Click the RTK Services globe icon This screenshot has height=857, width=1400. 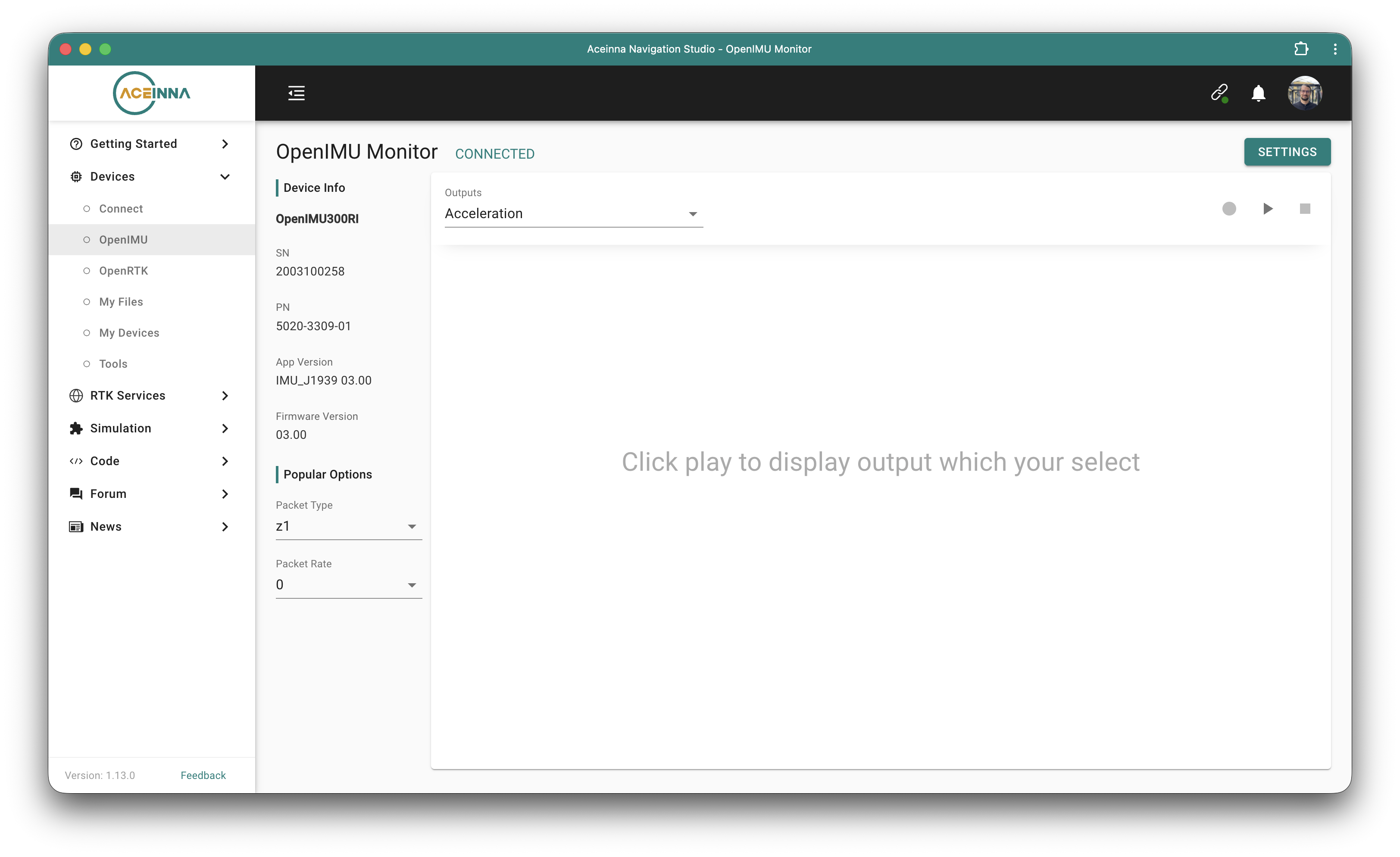76,395
